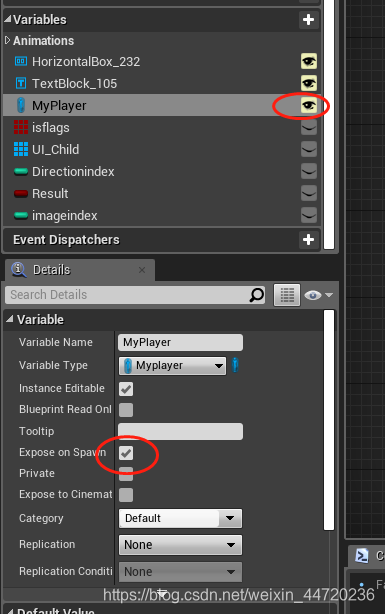This screenshot has height=614, width=385.
Task: Open the Variable Type dropdown
Action: click(172, 366)
